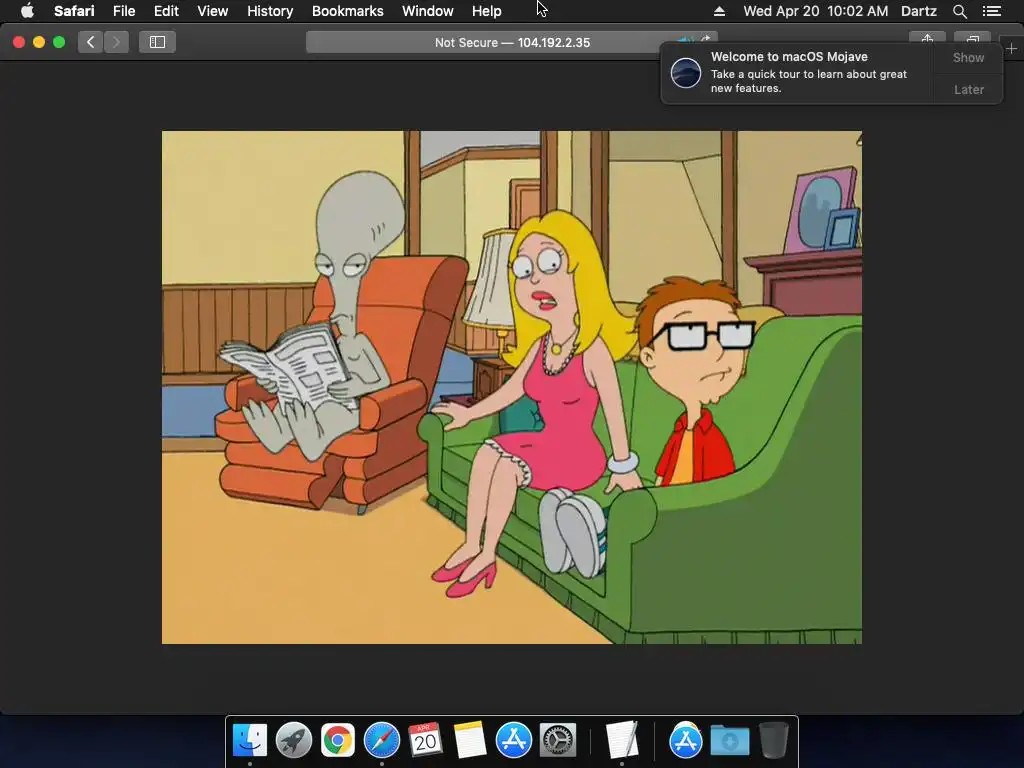
Task: Click Show on the macOS Mojave notification
Action: tap(968, 57)
